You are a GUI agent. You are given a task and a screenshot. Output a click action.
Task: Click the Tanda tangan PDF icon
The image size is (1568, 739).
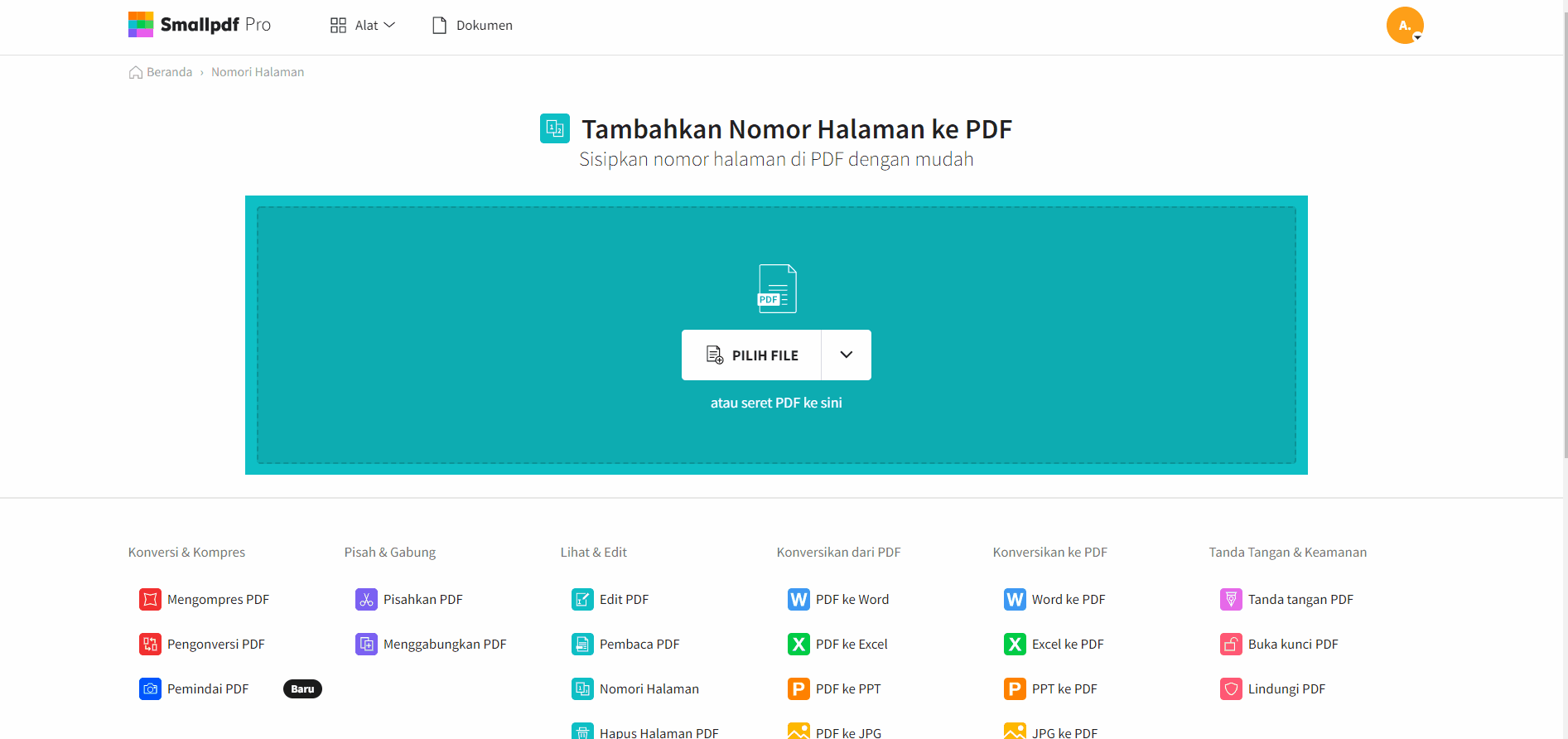point(1231,599)
